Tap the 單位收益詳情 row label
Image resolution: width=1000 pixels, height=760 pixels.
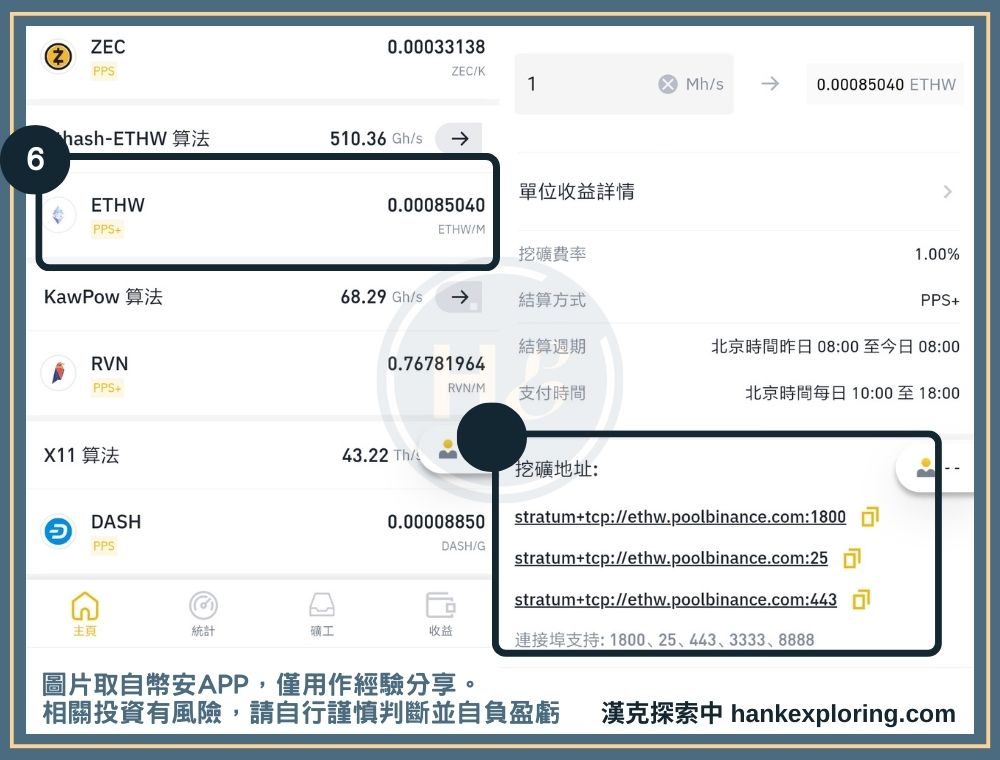(x=577, y=192)
